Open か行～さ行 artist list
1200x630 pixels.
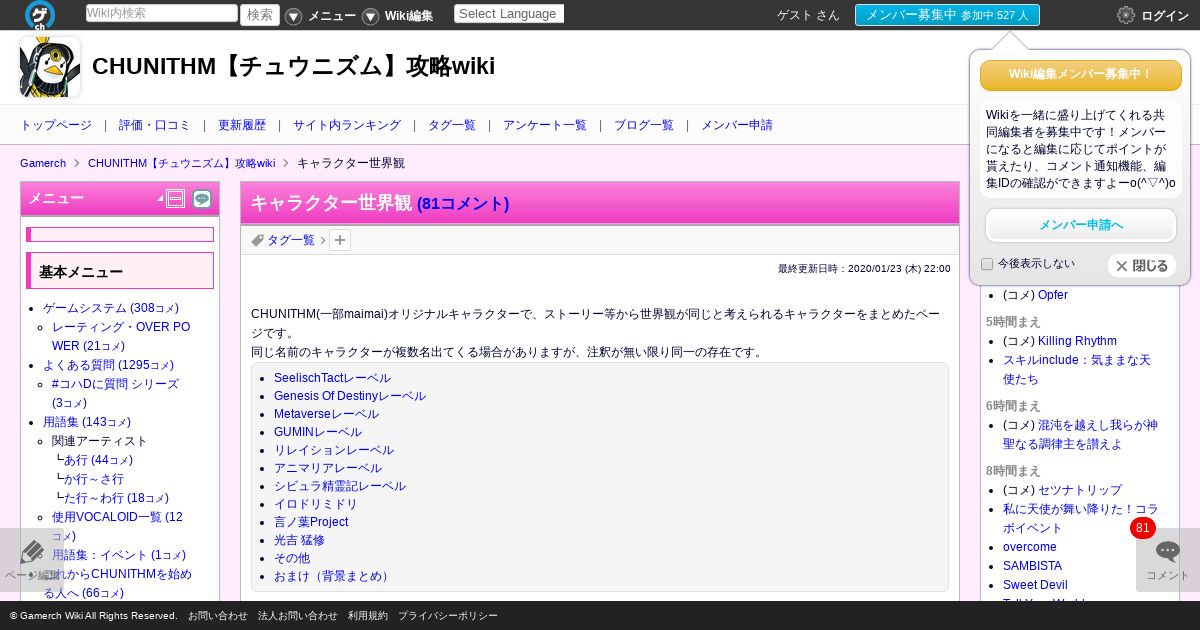coord(94,479)
